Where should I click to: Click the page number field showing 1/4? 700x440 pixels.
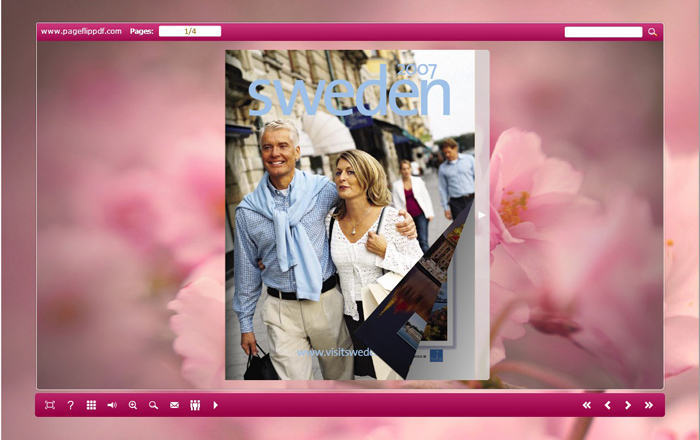[190, 31]
